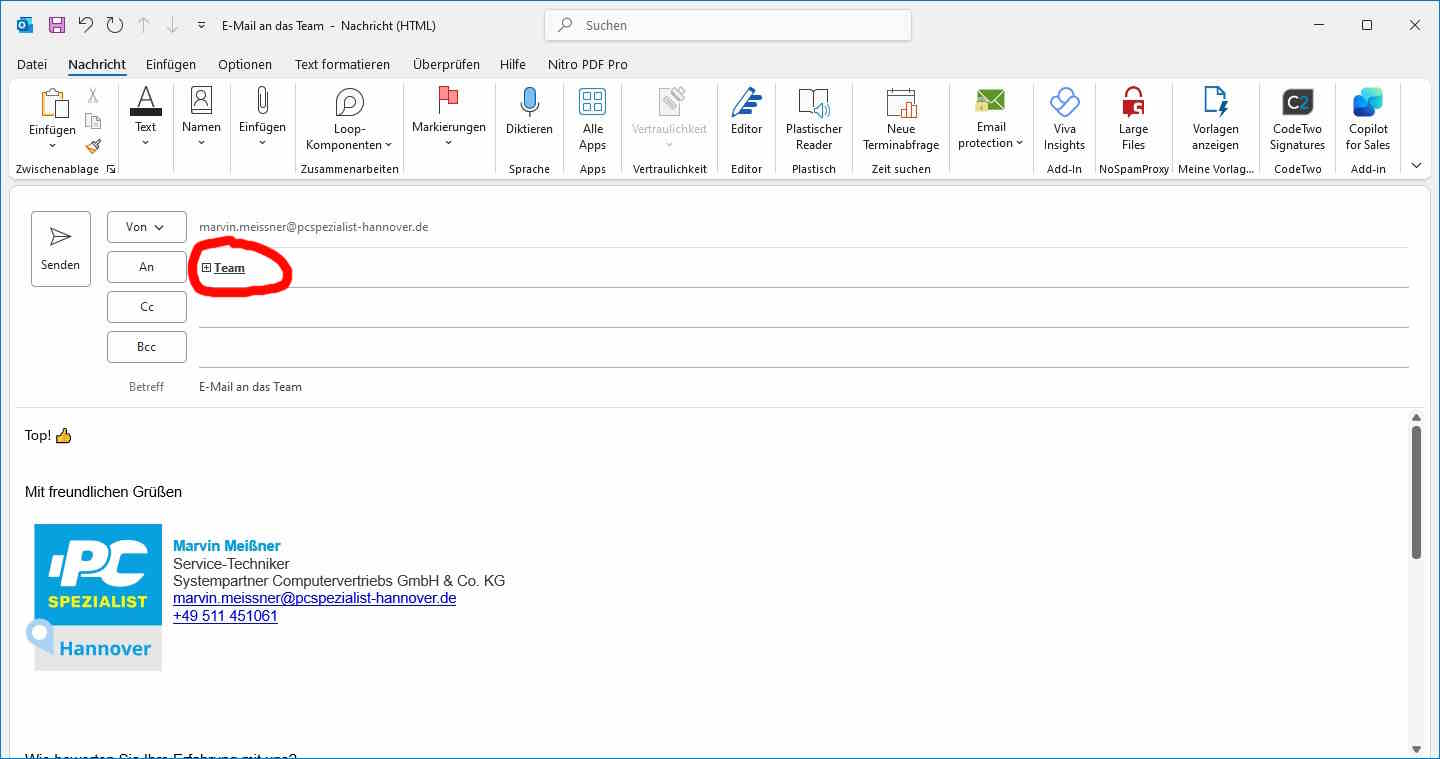Collapse the ribbon with the chevron
Viewport: 1440px width, 759px height.
tap(1416, 165)
